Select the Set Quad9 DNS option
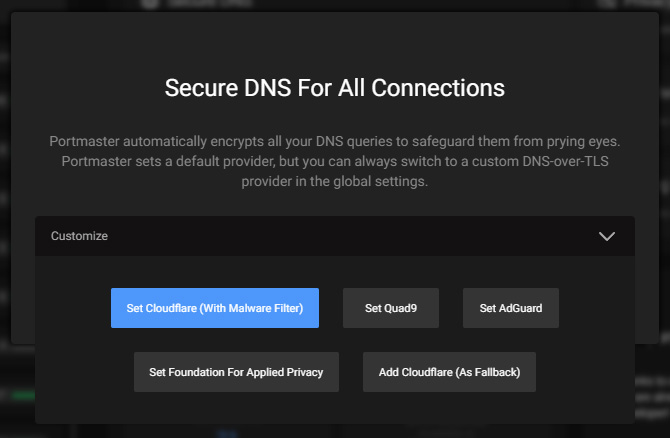The height and width of the screenshot is (438, 670). point(391,308)
